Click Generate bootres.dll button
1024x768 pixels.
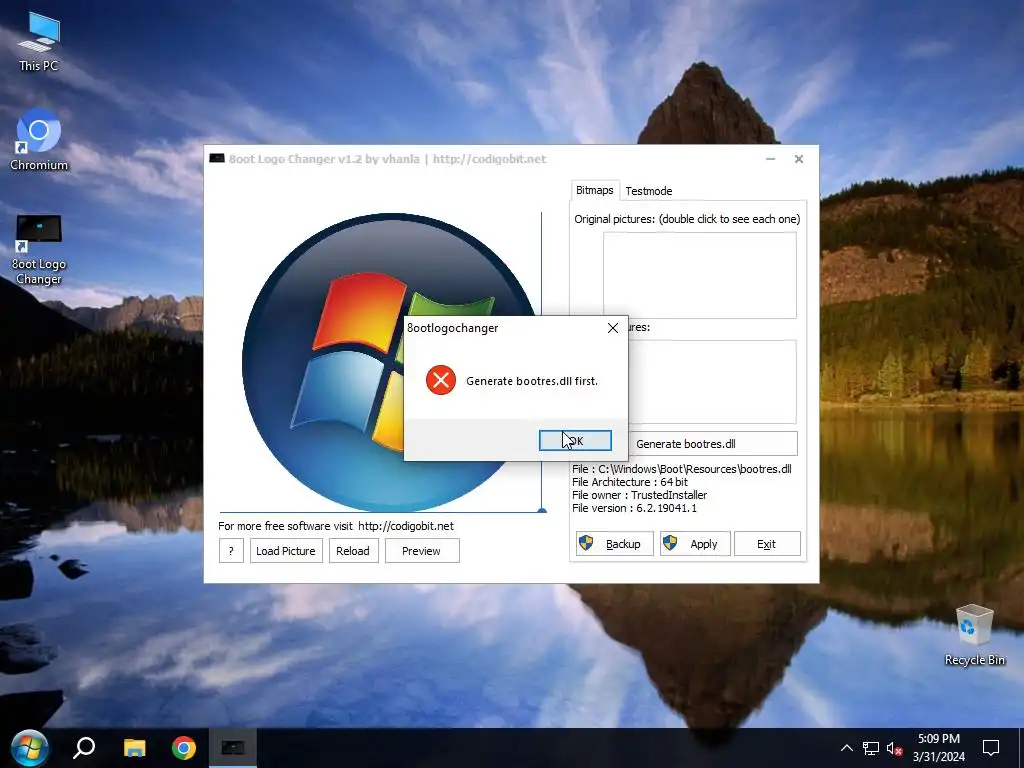(x=712, y=444)
